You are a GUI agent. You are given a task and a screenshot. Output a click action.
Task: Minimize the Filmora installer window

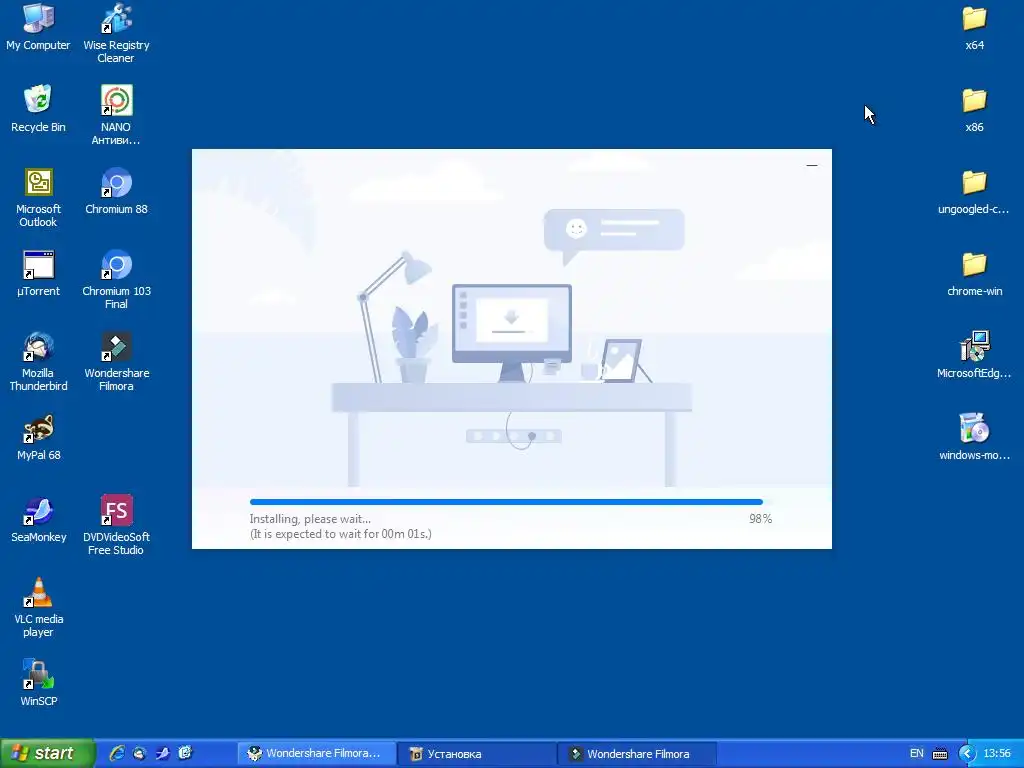tap(812, 165)
